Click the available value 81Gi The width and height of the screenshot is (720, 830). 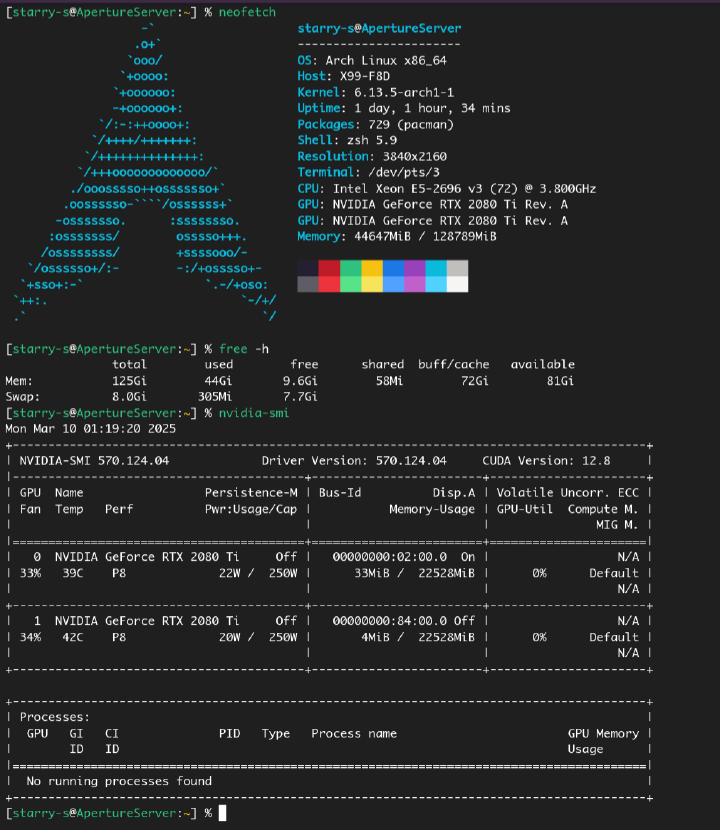click(560, 381)
